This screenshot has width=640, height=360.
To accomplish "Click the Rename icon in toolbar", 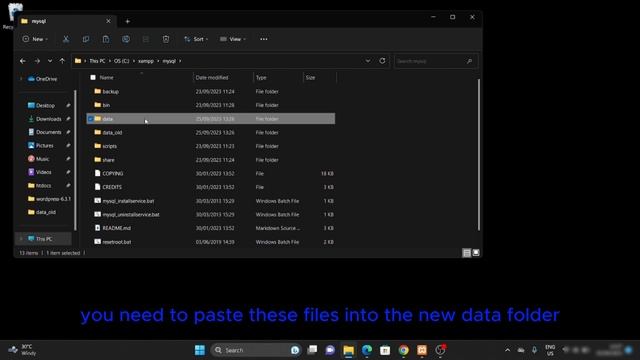I will point(126,39).
